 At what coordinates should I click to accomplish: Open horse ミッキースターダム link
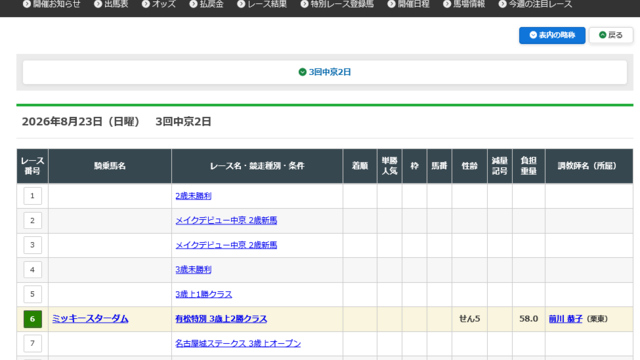90,319
